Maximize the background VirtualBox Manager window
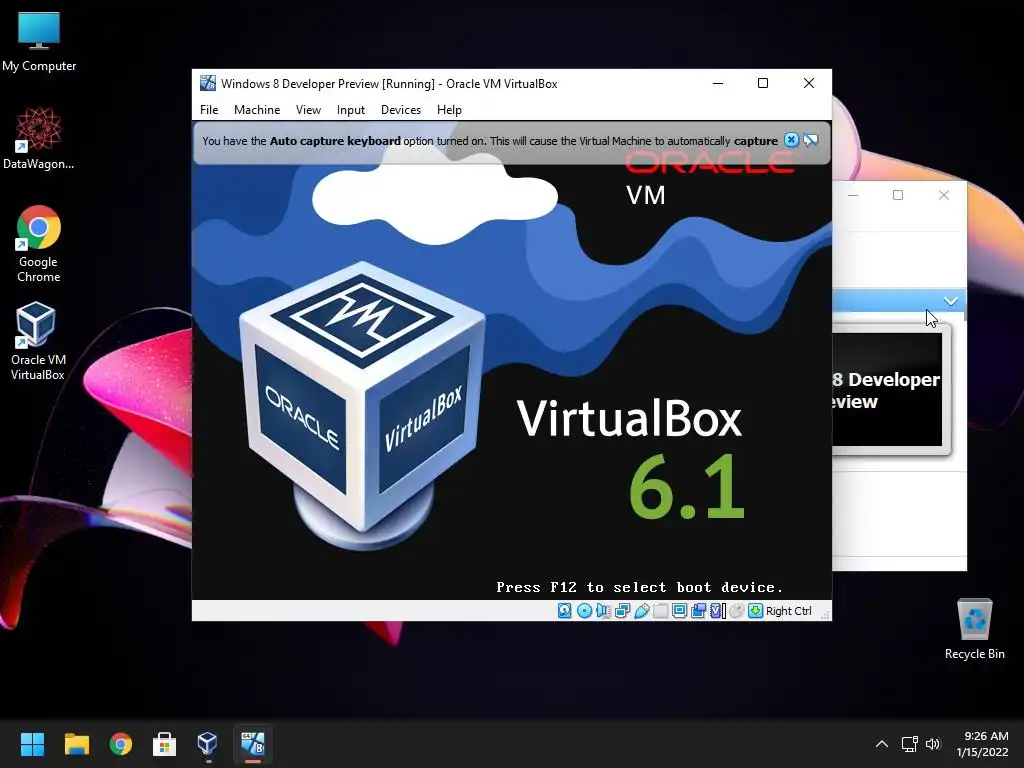1024x768 pixels. (x=898, y=195)
